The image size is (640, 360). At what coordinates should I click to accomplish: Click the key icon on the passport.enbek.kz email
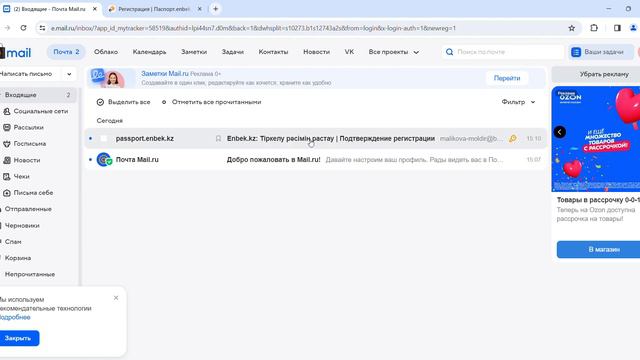click(513, 139)
